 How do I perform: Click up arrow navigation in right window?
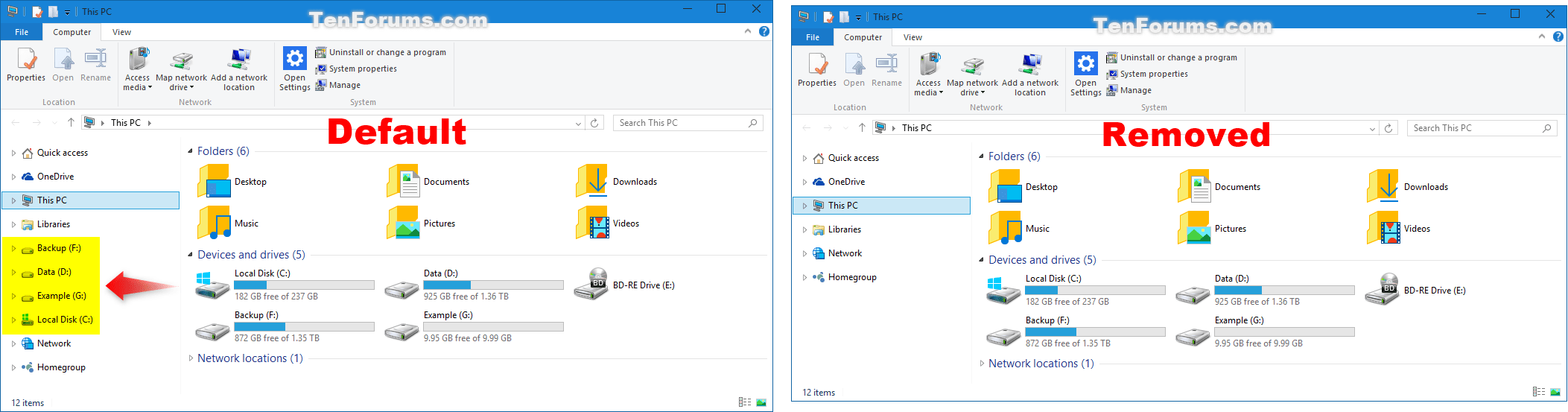pyautogui.click(x=862, y=128)
